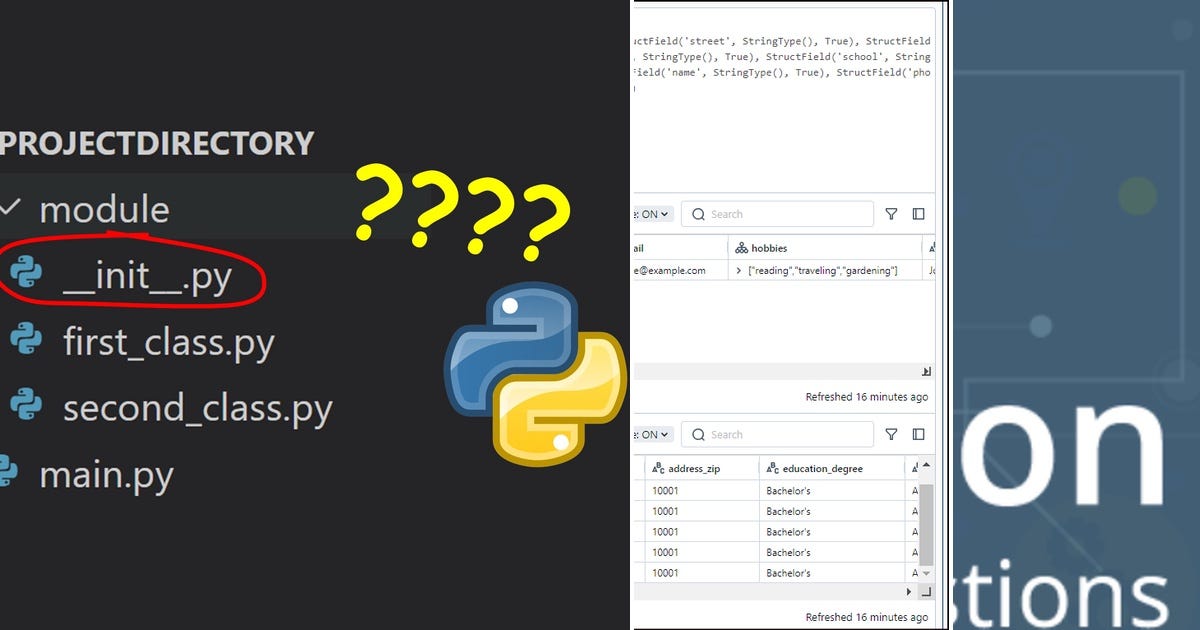1200x630 pixels.
Task: Toggle the columns panel icon above hobbies table
Action: (x=918, y=214)
